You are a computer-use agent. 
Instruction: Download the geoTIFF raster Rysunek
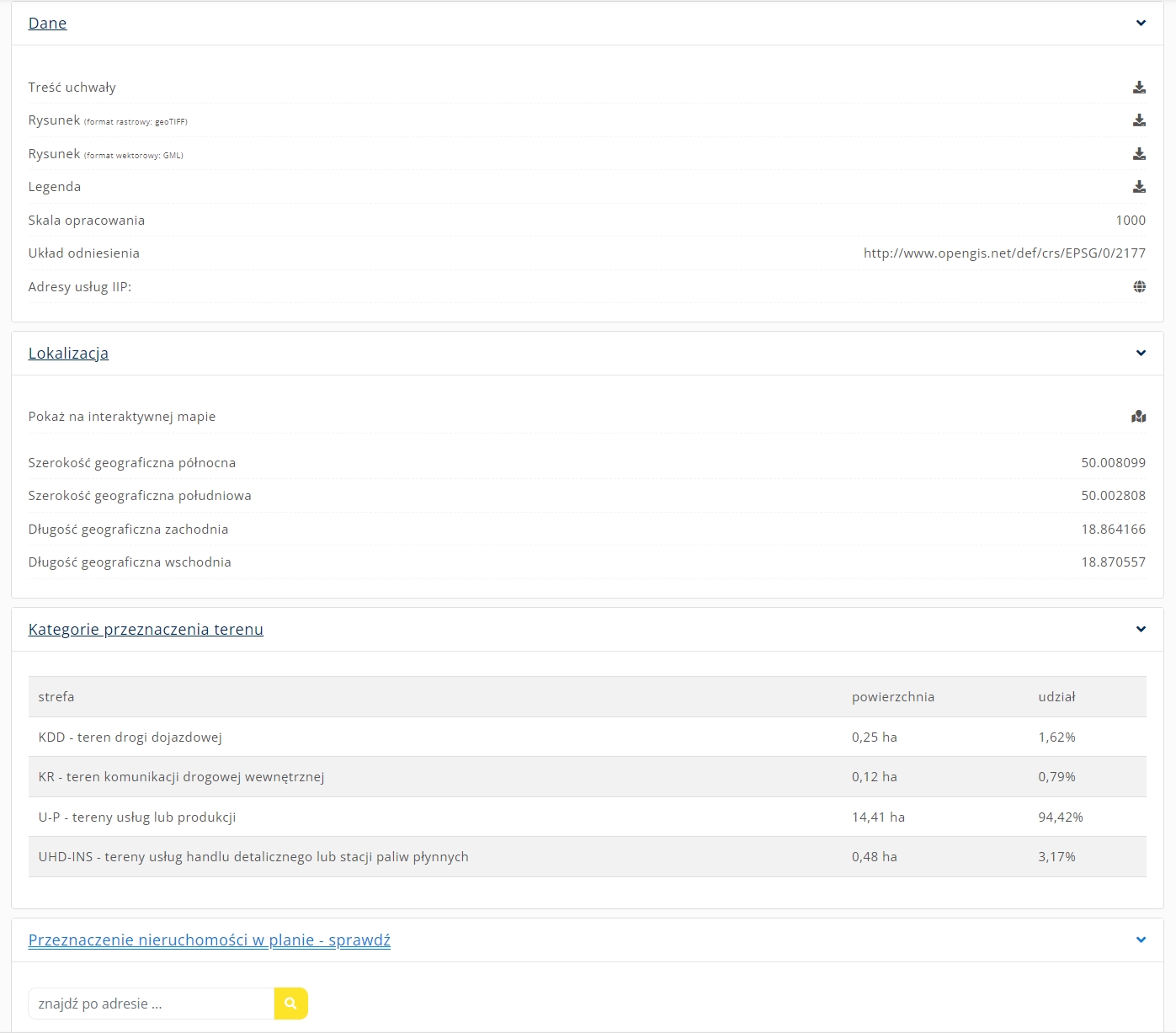click(x=1139, y=120)
